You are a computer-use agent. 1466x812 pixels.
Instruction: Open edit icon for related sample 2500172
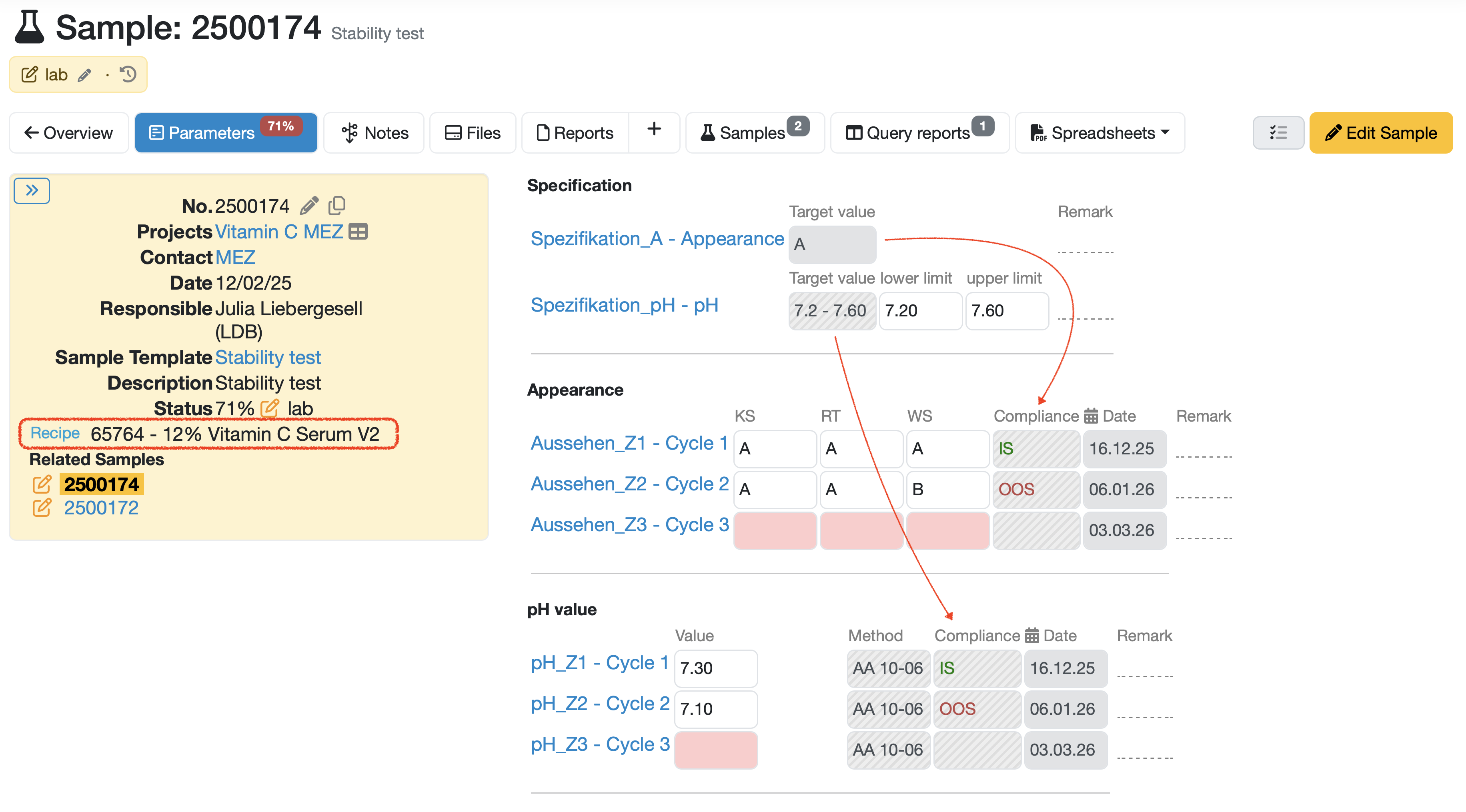click(x=42, y=508)
